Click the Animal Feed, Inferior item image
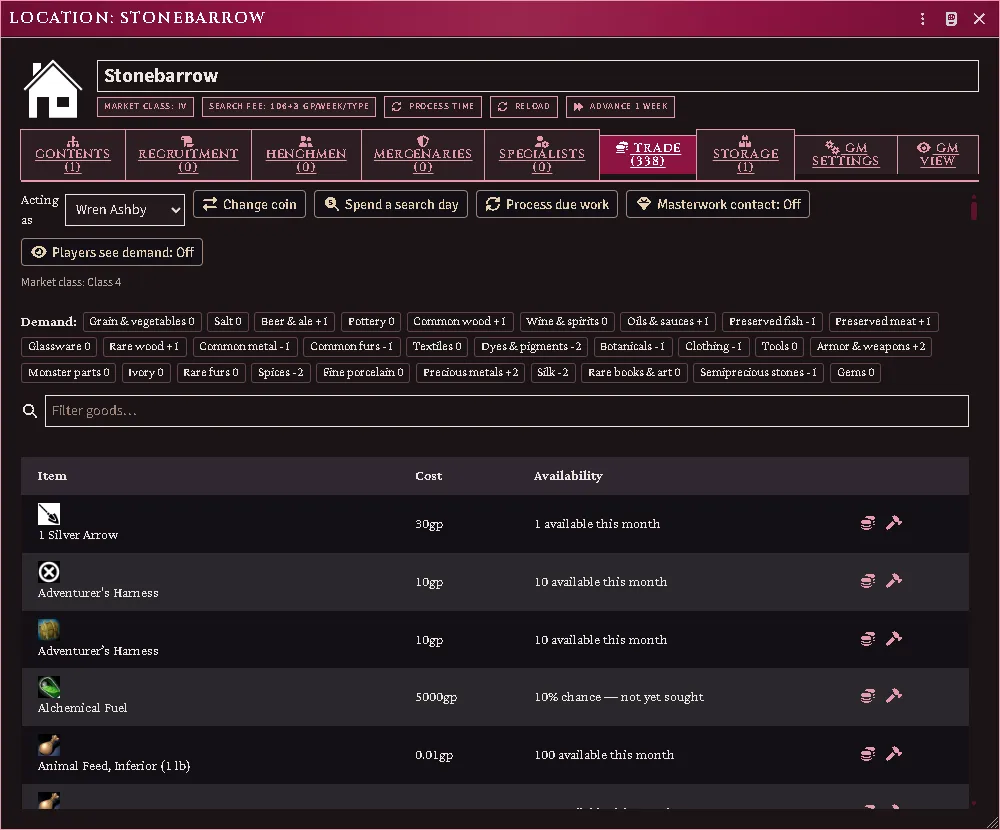 click(49, 745)
